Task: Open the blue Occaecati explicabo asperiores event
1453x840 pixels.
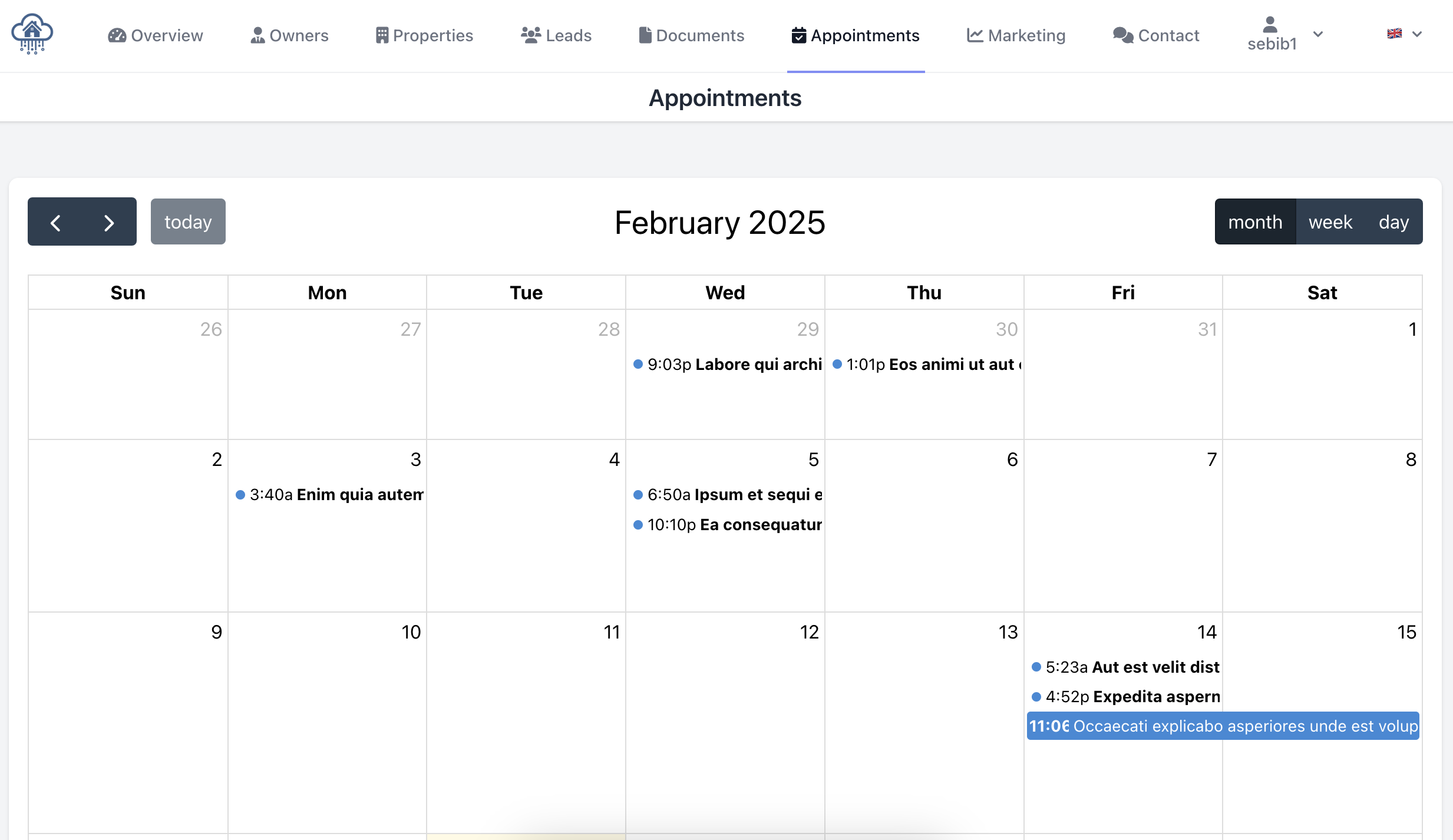Action: pos(1223,726)
